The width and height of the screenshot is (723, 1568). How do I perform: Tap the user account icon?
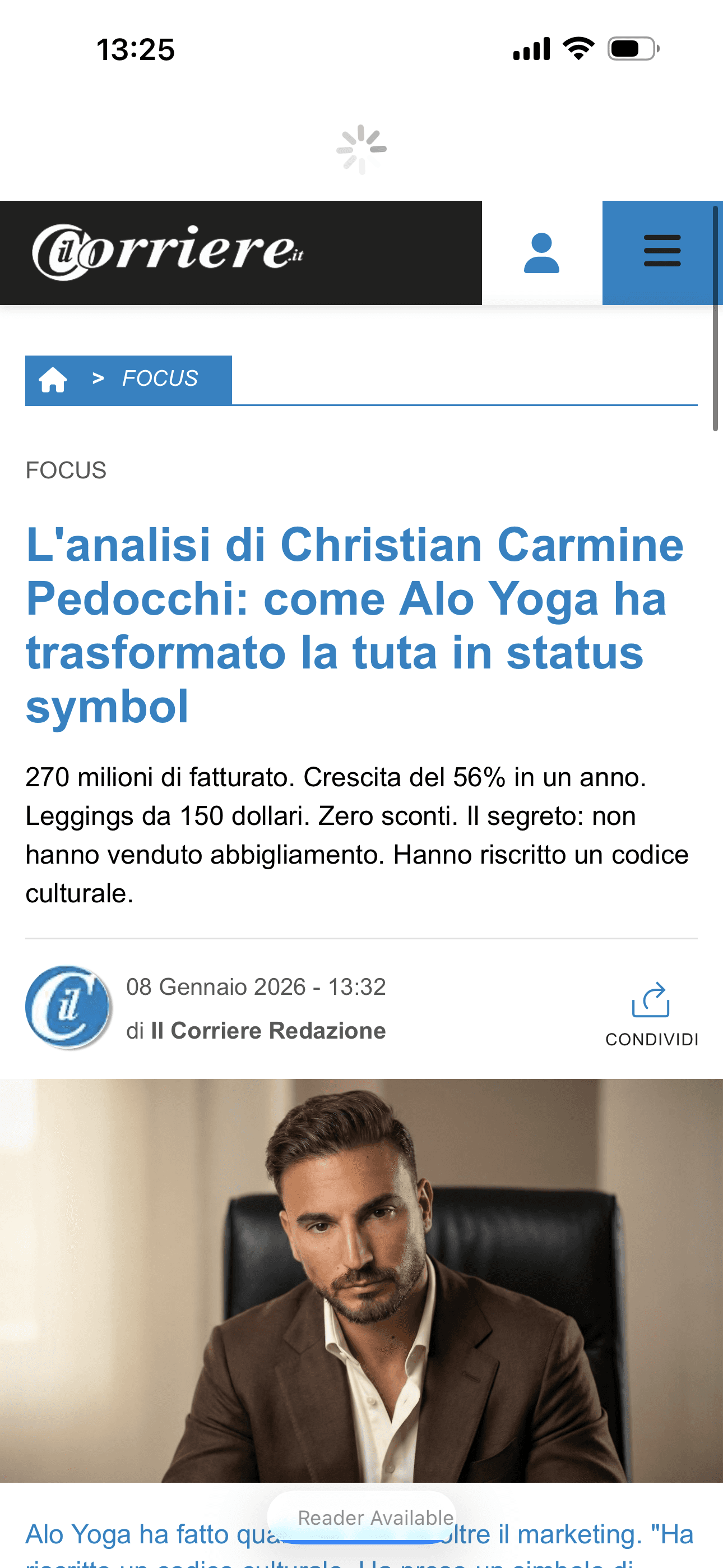[541, 252]
